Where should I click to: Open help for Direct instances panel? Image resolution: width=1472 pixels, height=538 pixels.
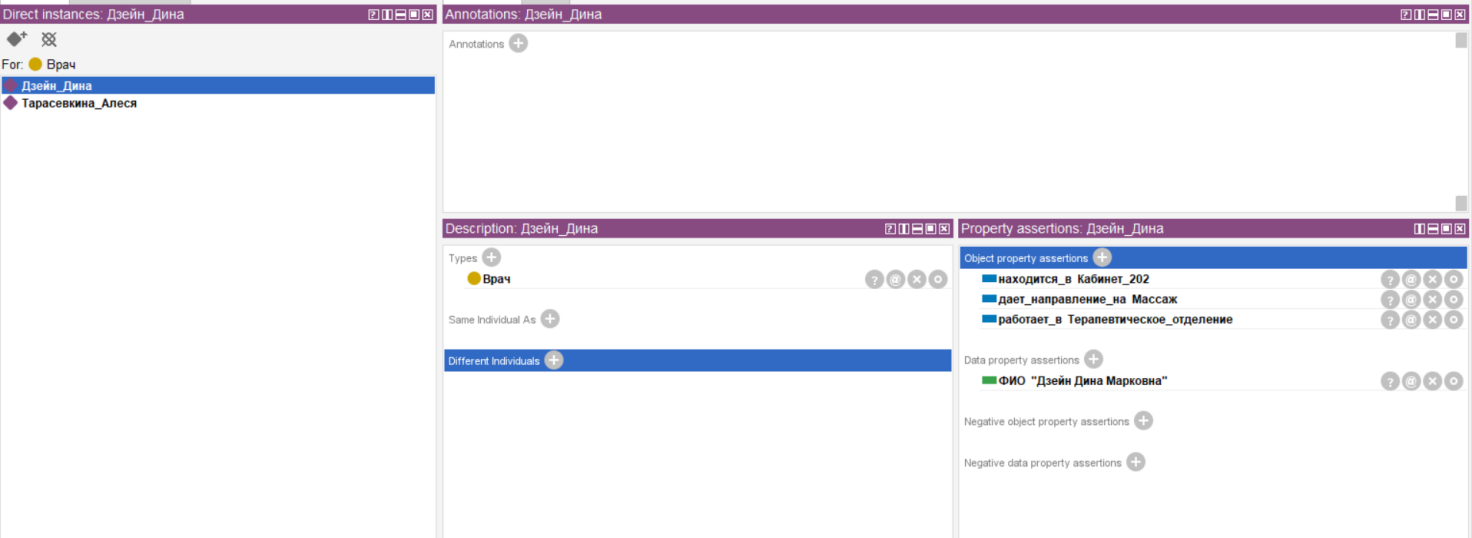point(374,15)
